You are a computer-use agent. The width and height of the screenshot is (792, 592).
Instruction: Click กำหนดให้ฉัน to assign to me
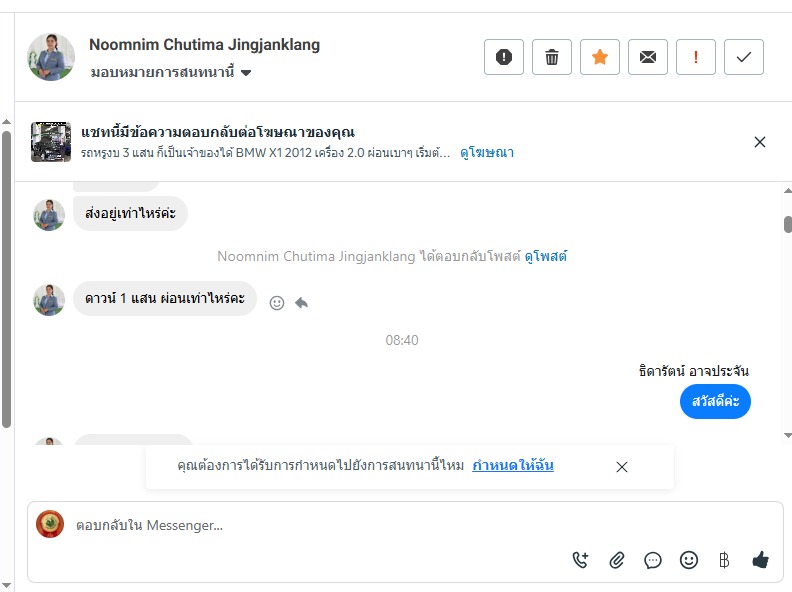[513, 465]
